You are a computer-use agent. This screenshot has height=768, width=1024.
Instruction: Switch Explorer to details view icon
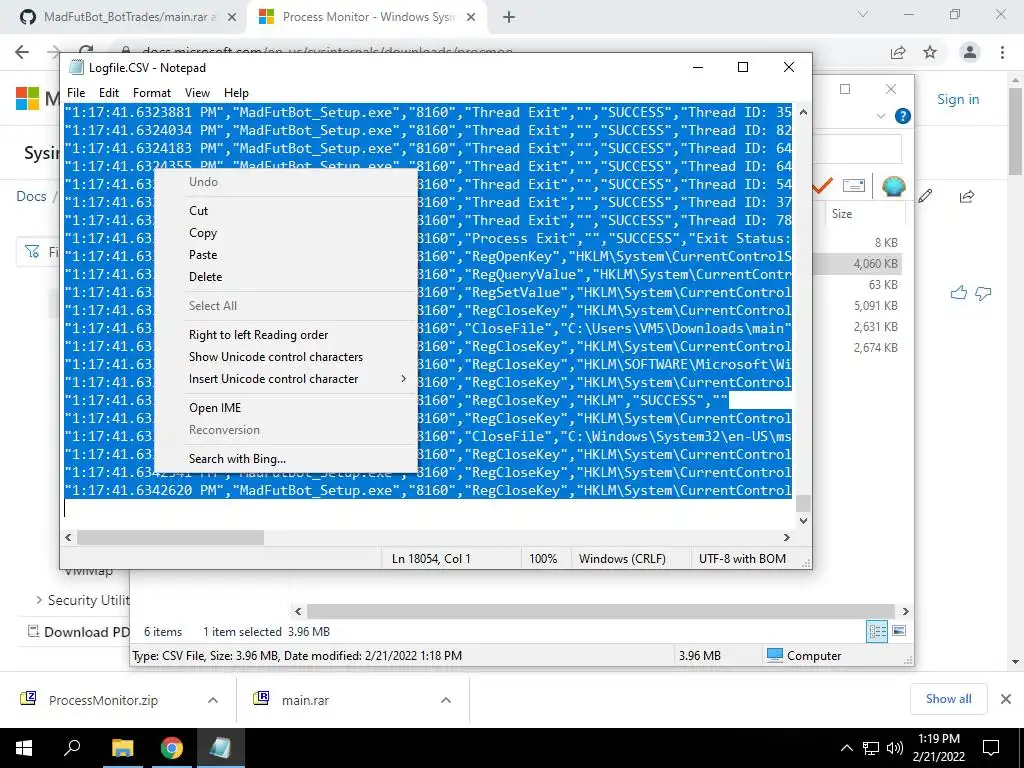tap(877, 631)
